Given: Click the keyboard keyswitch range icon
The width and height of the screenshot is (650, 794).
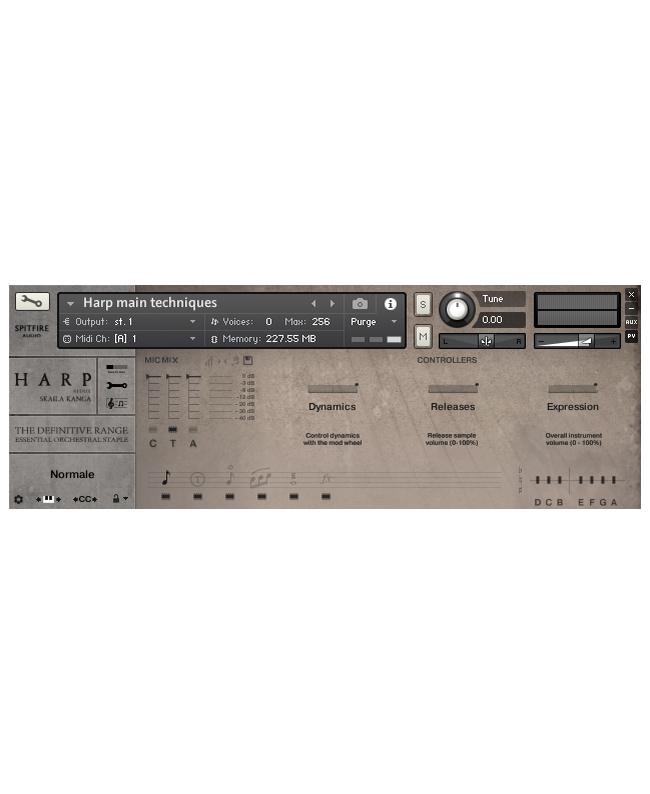Looking at the screenshot, I should pyautogui.click(x=48, y=499).
